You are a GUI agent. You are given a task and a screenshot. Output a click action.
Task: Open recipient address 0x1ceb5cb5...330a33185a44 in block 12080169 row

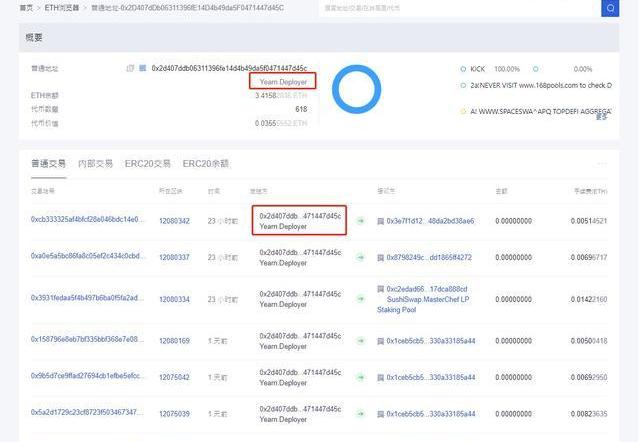click(430, 341)
